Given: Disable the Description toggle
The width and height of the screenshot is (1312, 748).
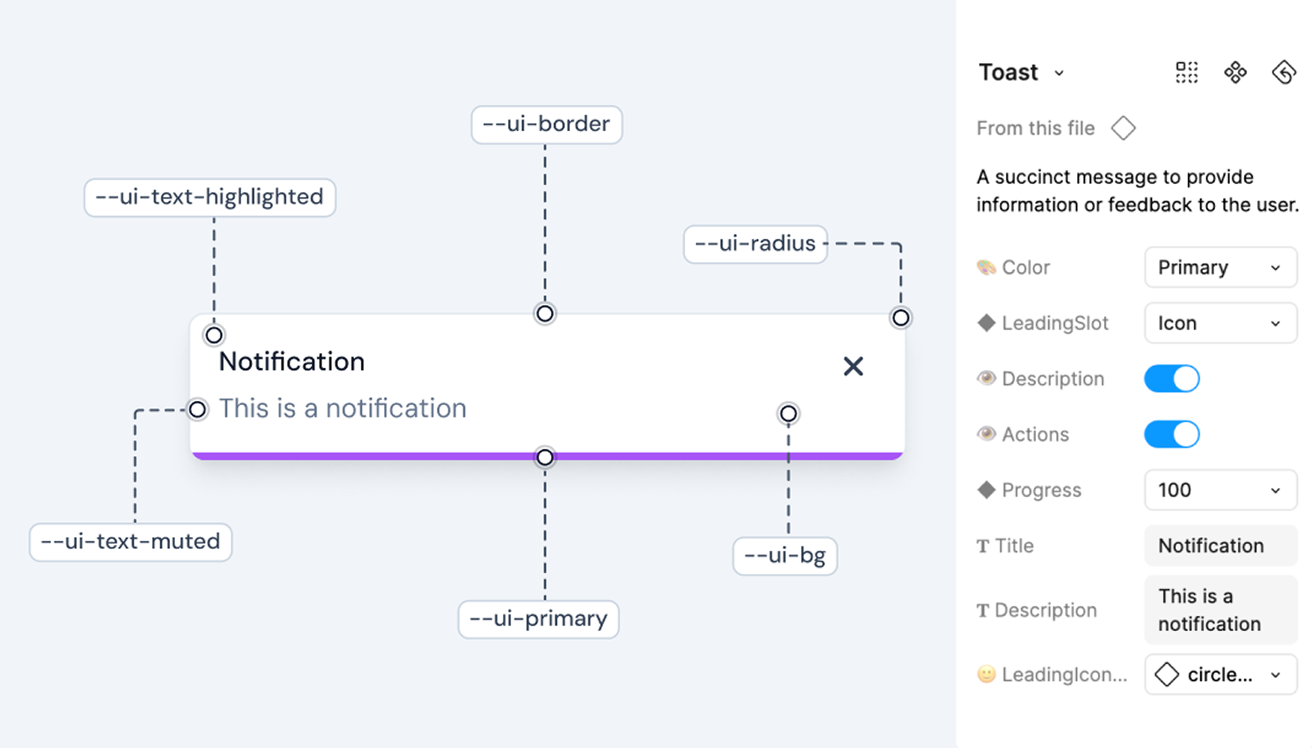Looking at the screenshot, I should [1171, 378].
